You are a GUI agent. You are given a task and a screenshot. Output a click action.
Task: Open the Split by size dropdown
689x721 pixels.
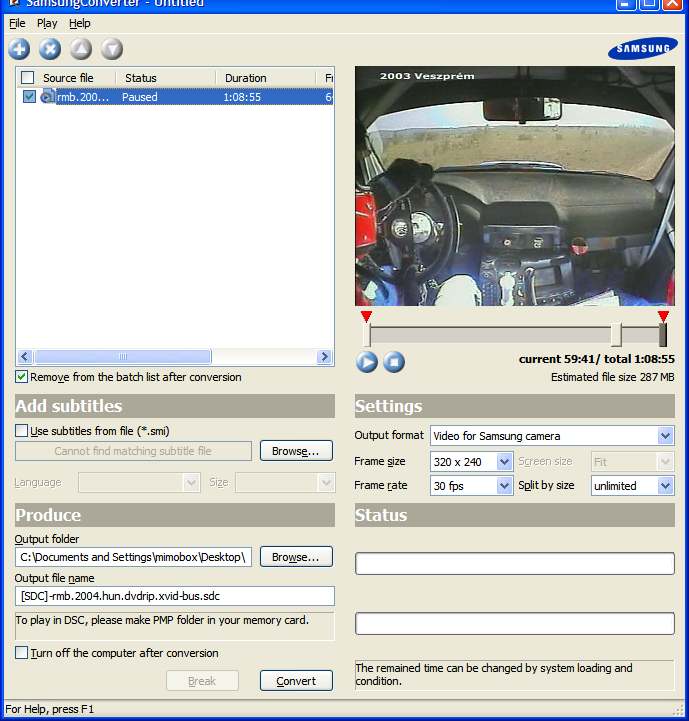[665, 486]
